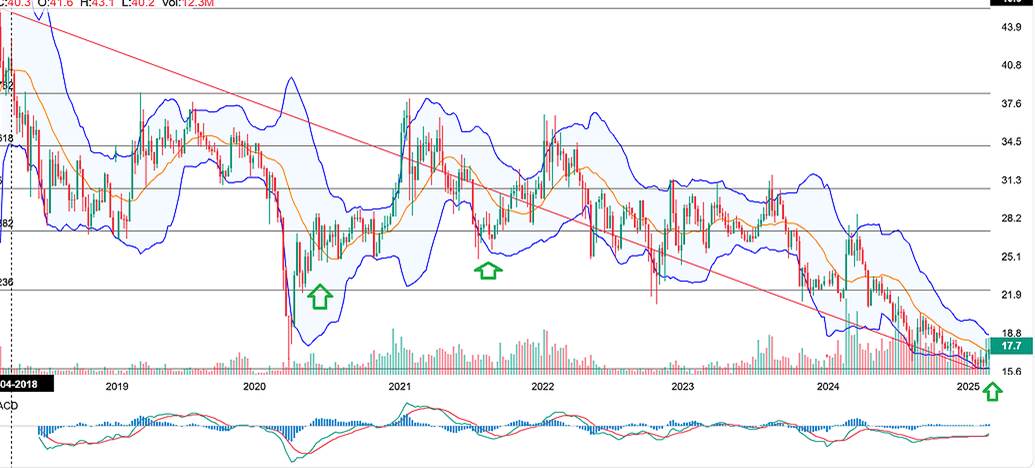Viewport: 1035px width, 468px height.
Task: Select the 2019 label on time axis
Action: pyautogui.click(x=116, y=385)
